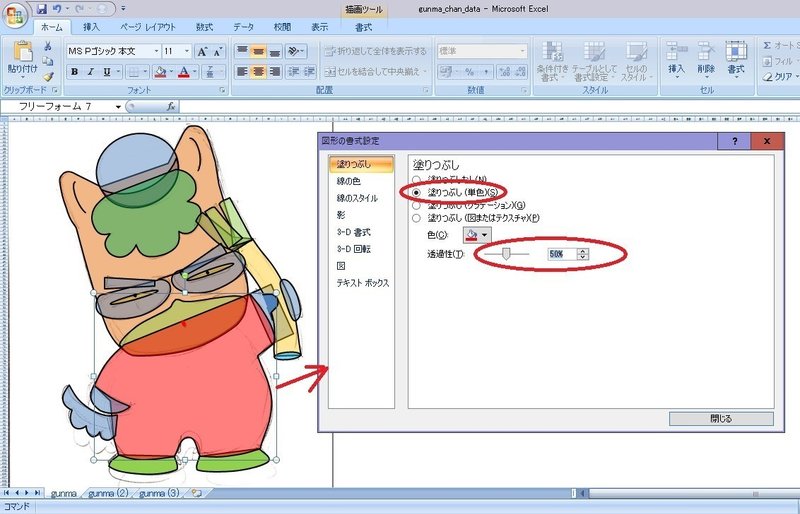The image size is (800, 514).
Task: Expand quick access toolbar customize arrow
Action: [123, 9]
